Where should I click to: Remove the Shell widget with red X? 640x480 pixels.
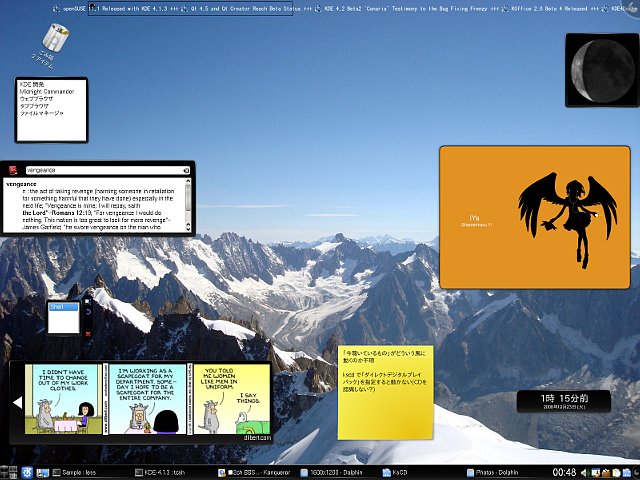[88, 334]
